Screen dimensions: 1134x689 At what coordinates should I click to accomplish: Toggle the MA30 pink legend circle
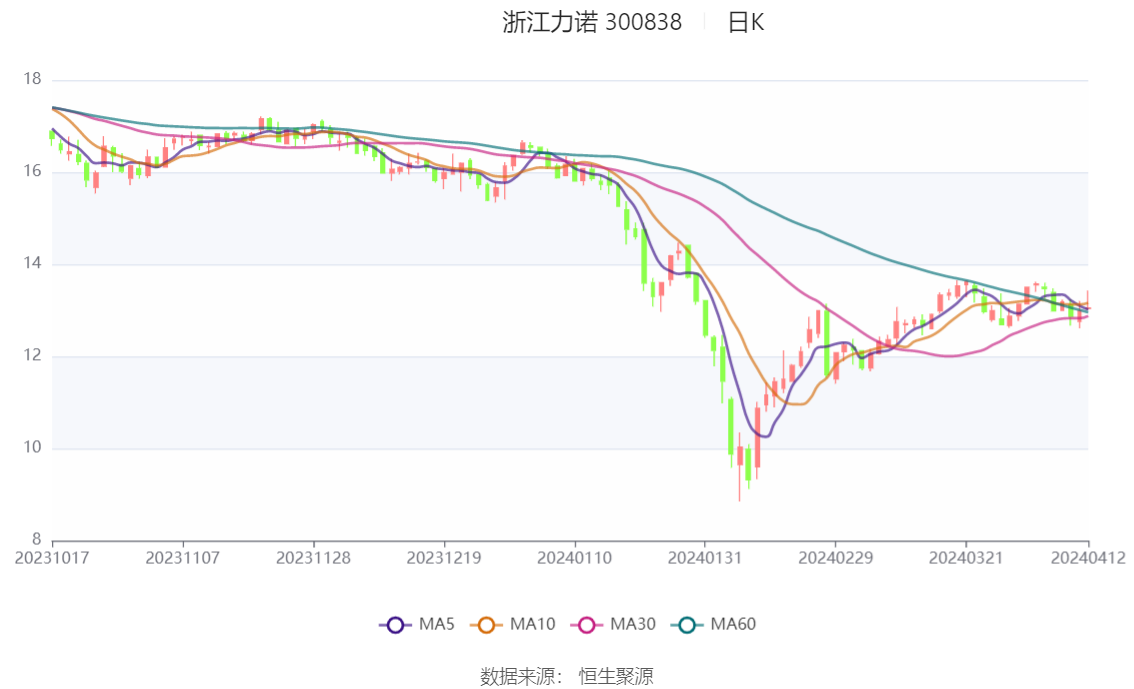(587, 625)
